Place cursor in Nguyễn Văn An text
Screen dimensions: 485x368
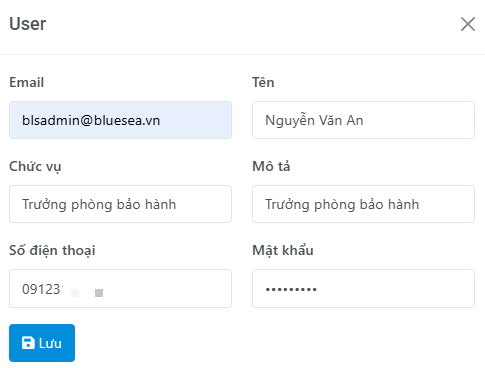314,120
